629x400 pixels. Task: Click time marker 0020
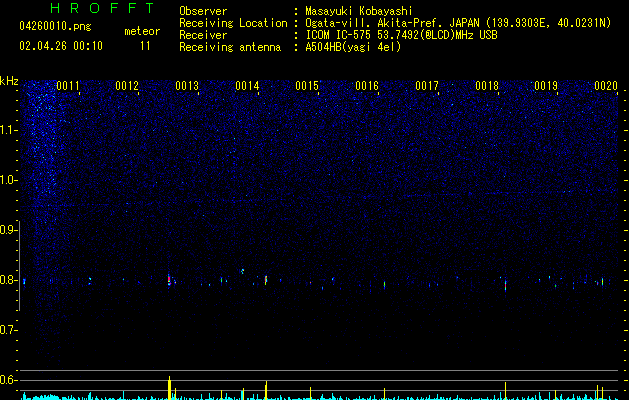[x=606, y=86]
